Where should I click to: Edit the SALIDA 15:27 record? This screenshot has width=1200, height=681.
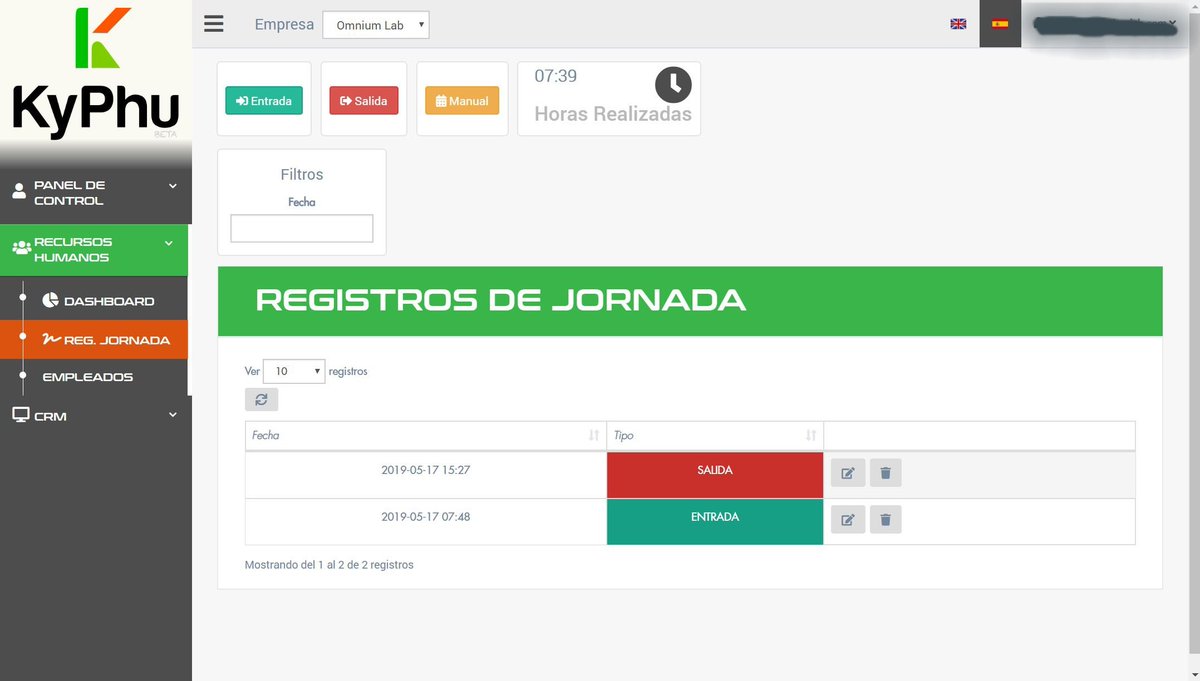pos(848,473)
